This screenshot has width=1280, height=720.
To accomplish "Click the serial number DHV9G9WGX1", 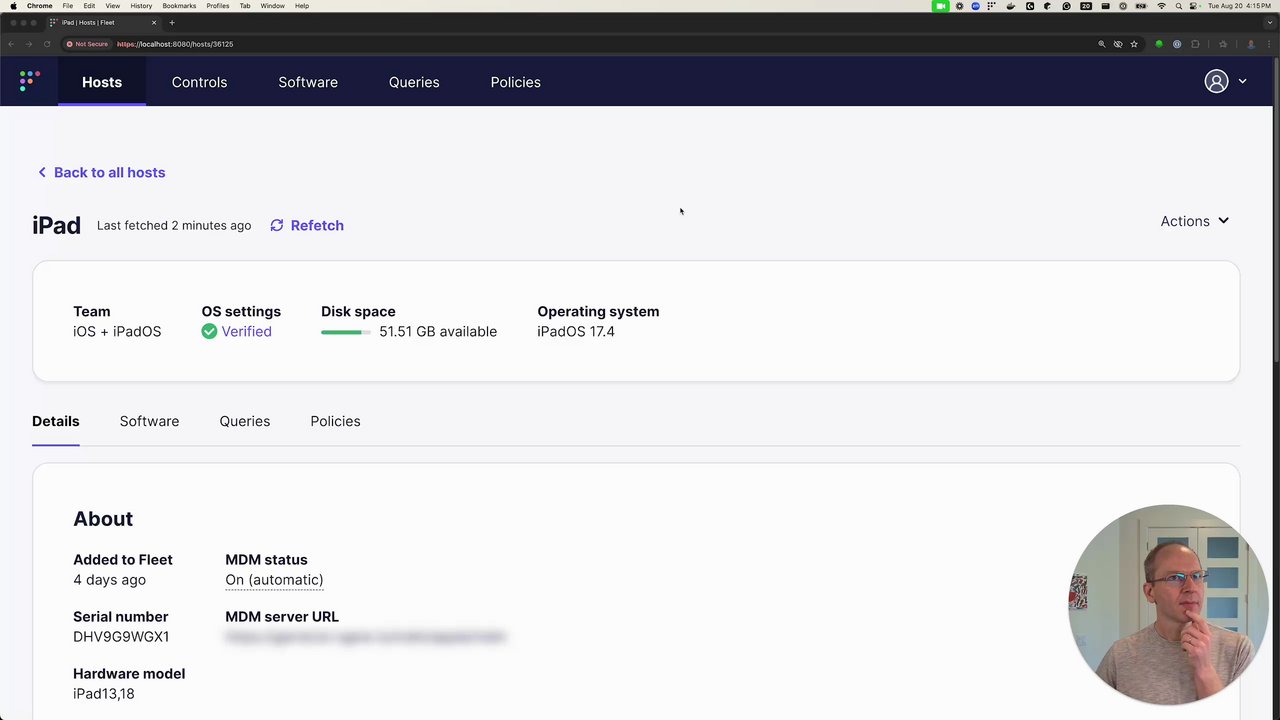I will coord(121,637).
